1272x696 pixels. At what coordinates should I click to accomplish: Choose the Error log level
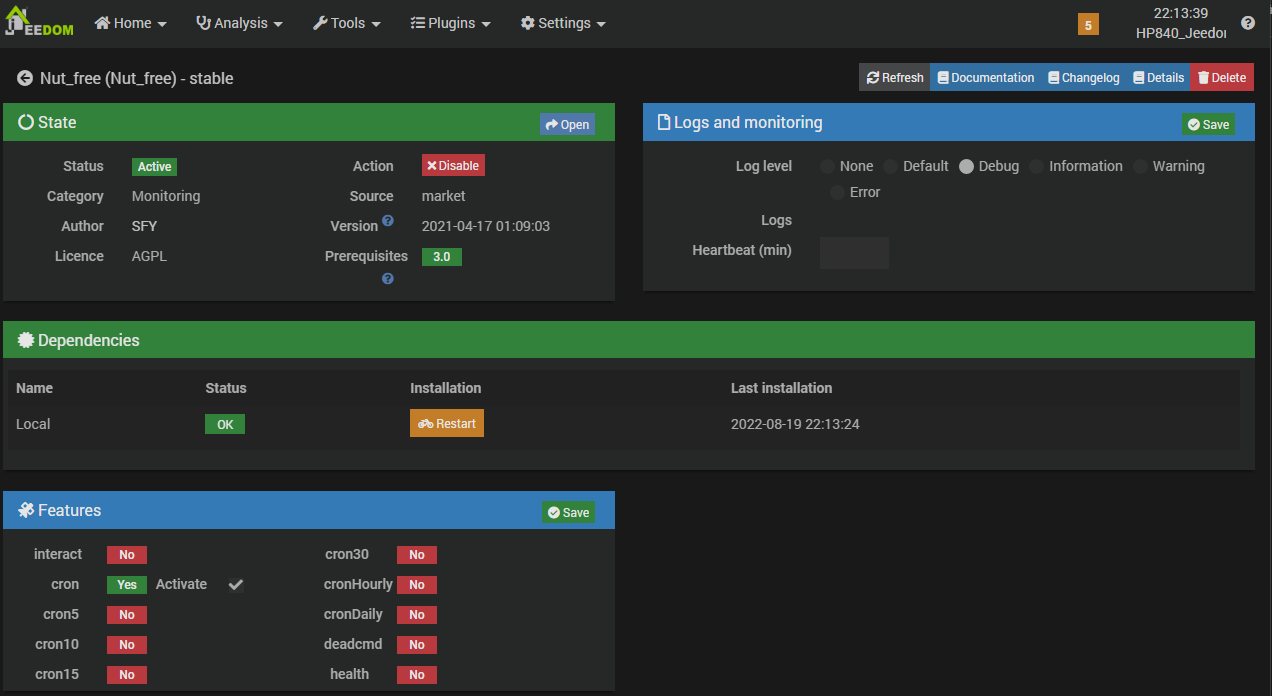click(x=837, y=192)
